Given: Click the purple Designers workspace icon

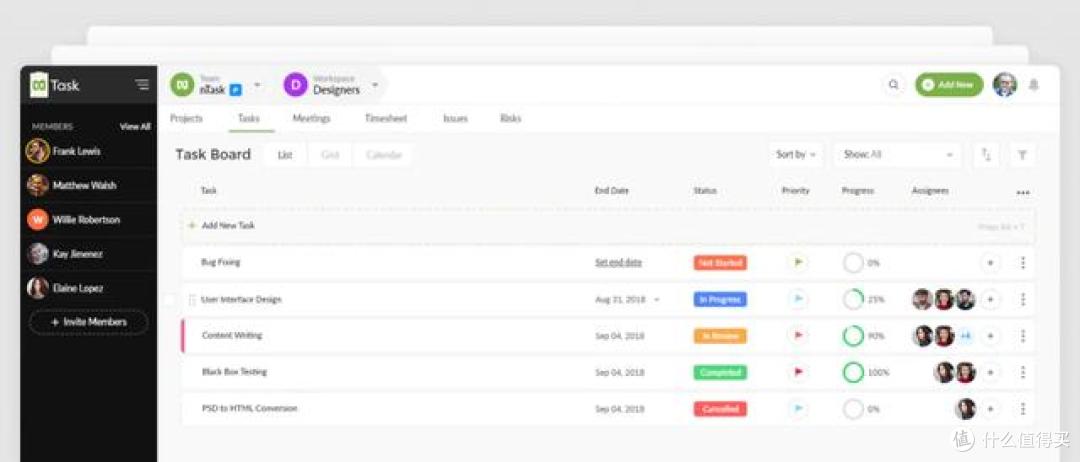Looking at the screenshot, I should click(295, 85).
